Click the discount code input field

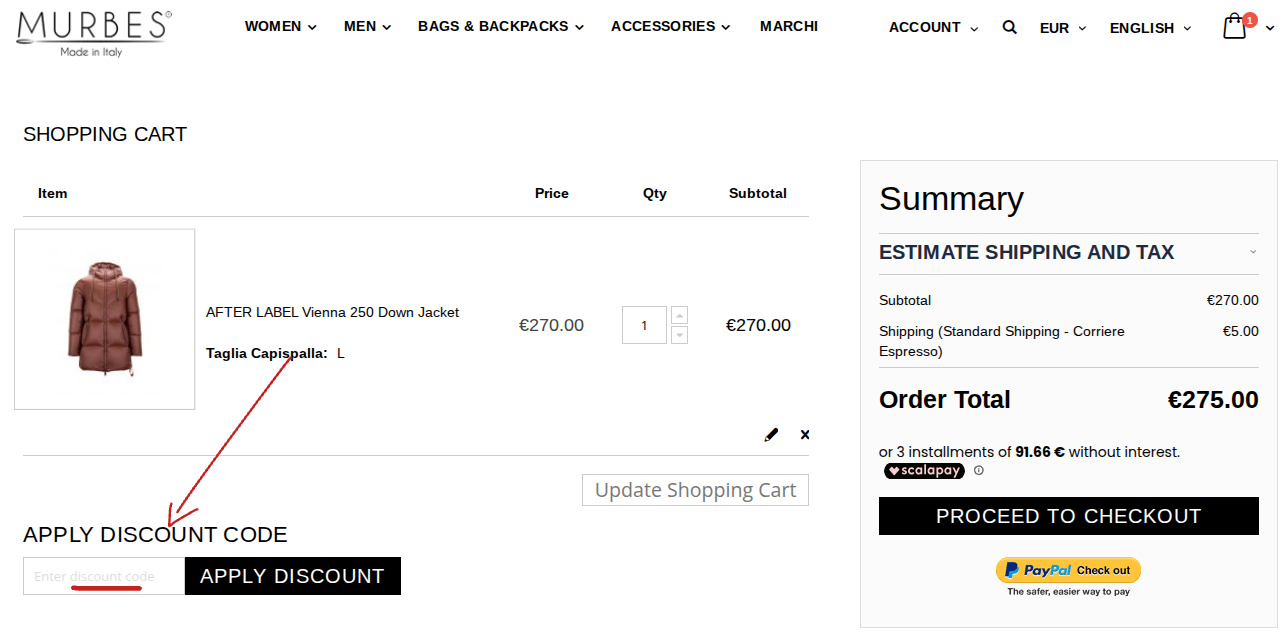(104, 576)
